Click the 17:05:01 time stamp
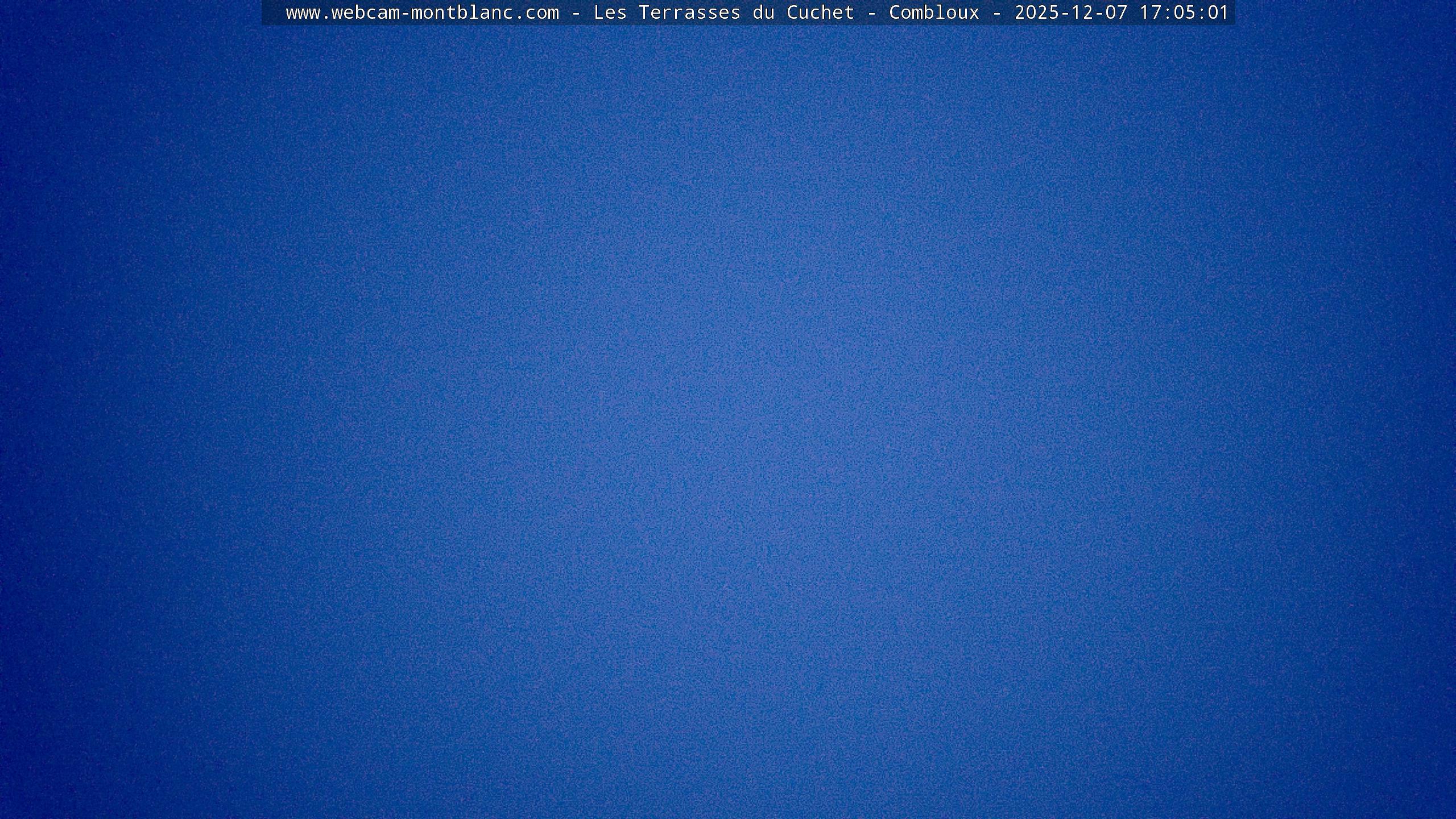1456x819 pixels. pos(1184,13)
